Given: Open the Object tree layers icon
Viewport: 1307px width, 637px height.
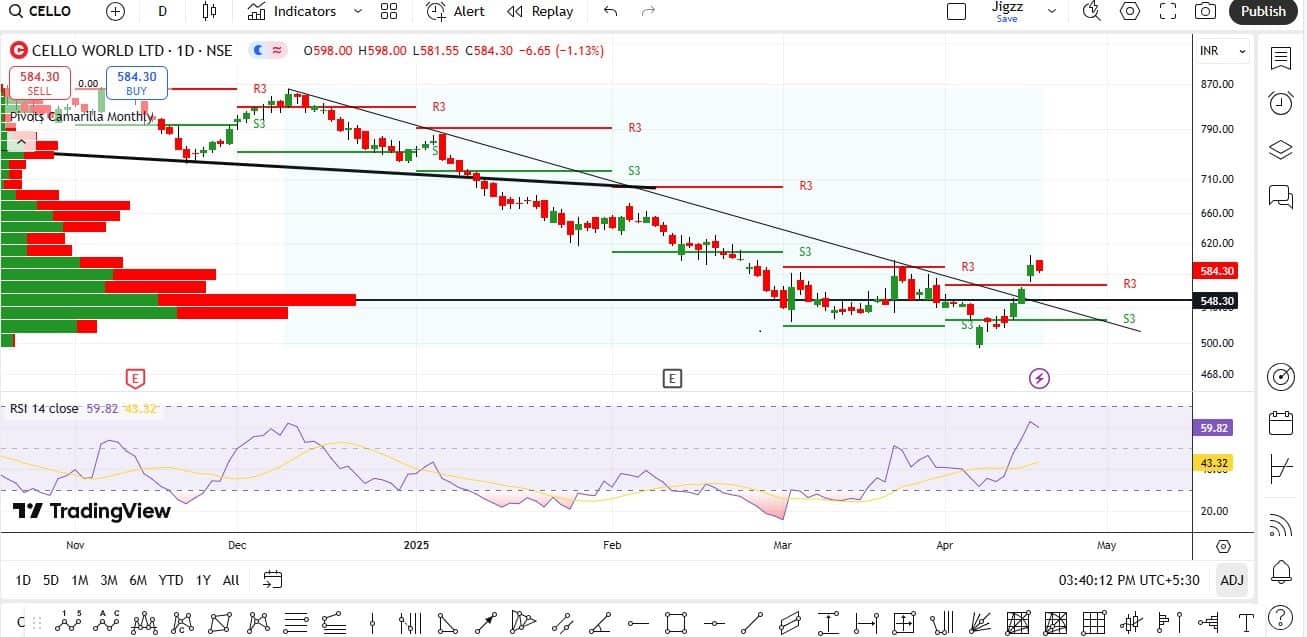Looking at the screenshot, I should click(1280, 150).
